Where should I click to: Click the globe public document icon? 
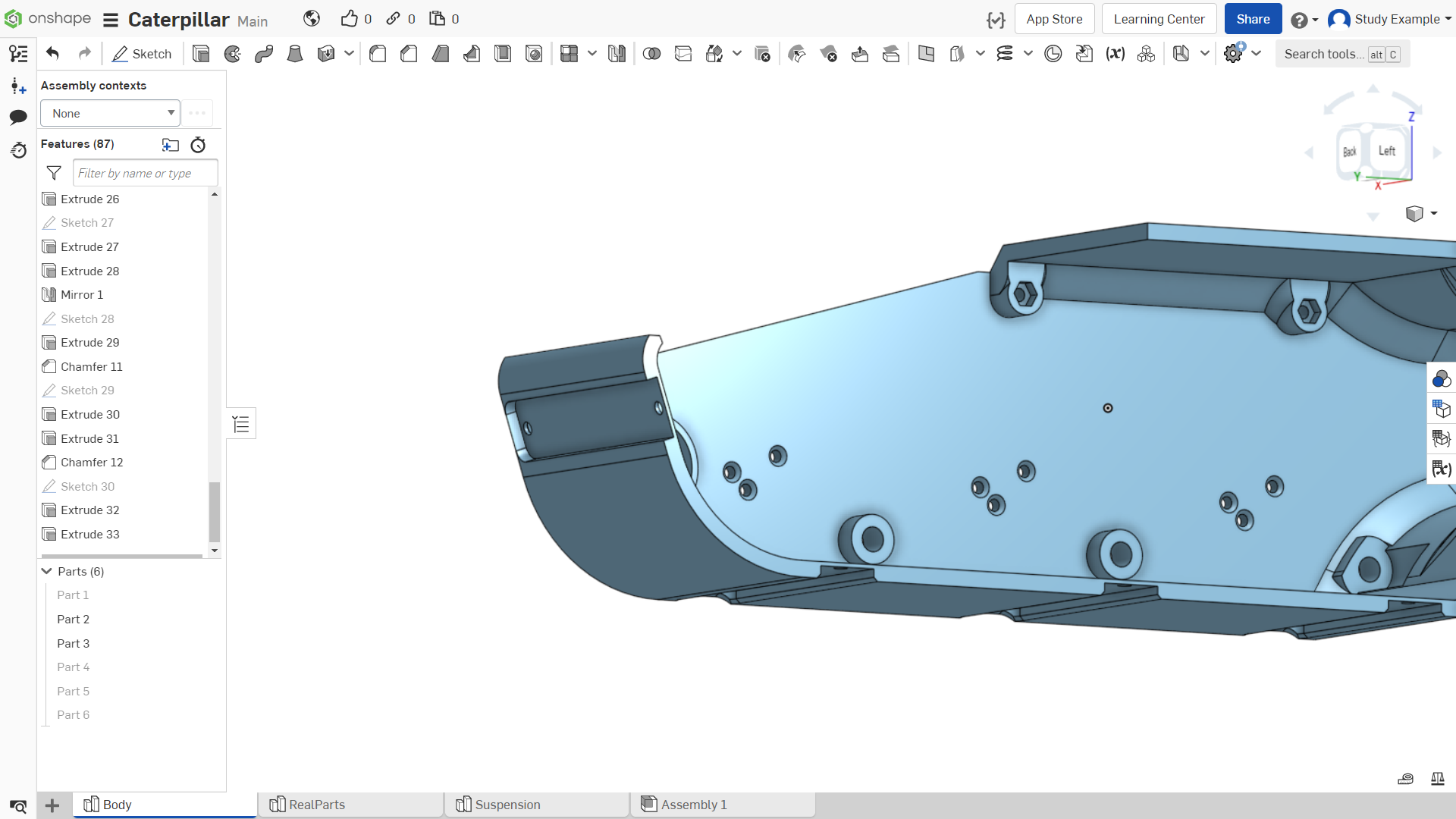[312, 19]
